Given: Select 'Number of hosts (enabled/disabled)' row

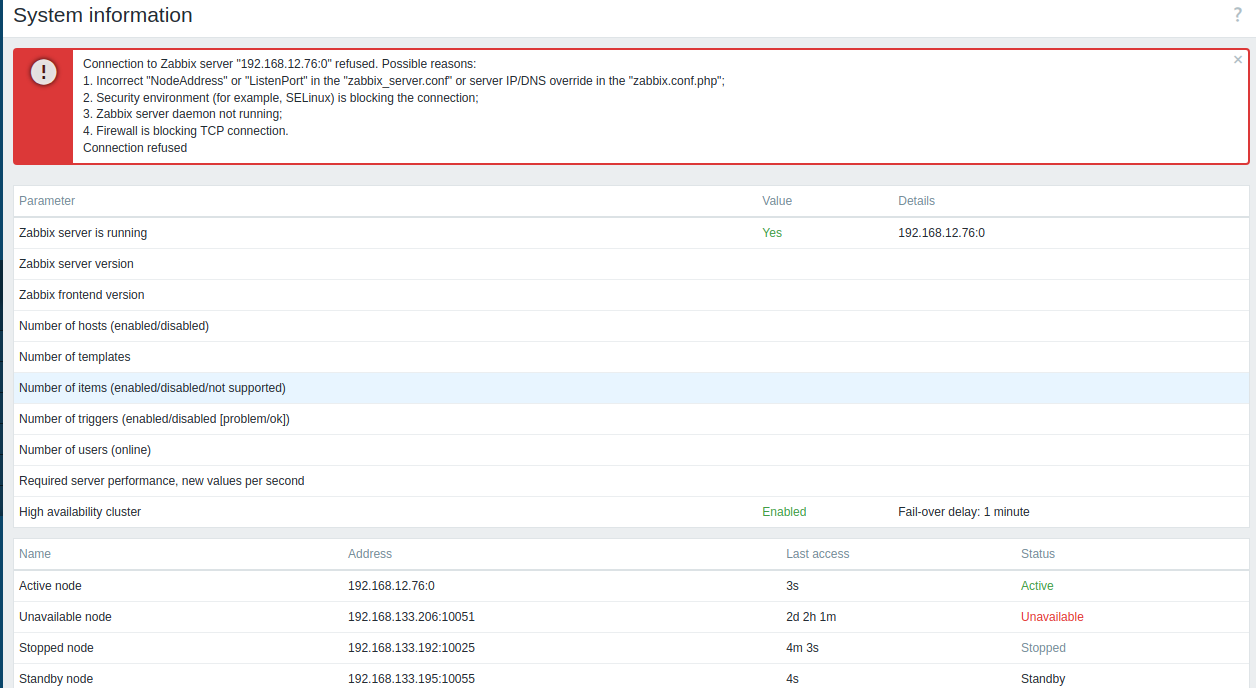Looking at the screenshot, I should 631,326.
